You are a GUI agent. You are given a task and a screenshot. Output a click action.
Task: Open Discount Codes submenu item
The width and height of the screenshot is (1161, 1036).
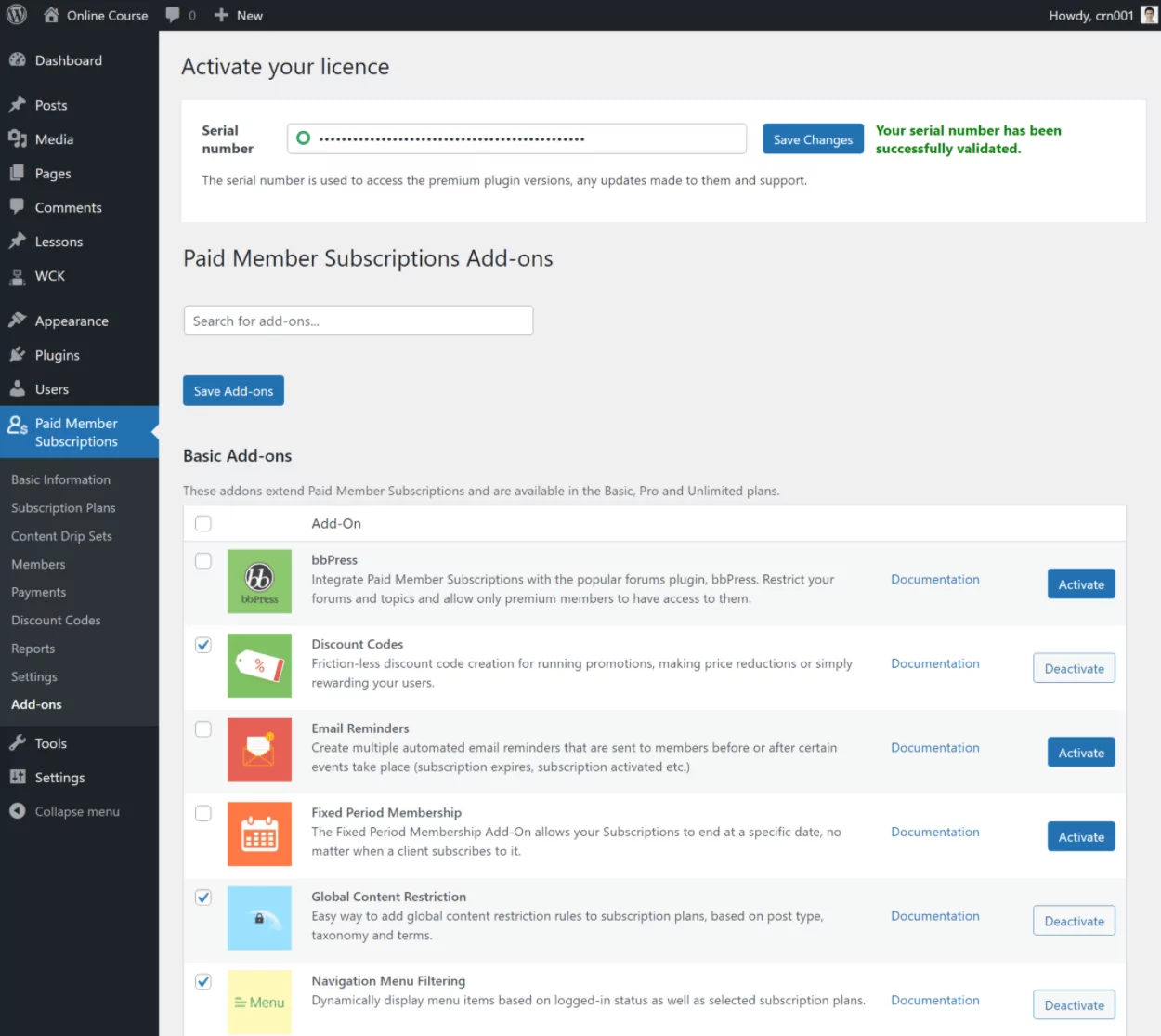pyautogui.click(x=56, y=620)
